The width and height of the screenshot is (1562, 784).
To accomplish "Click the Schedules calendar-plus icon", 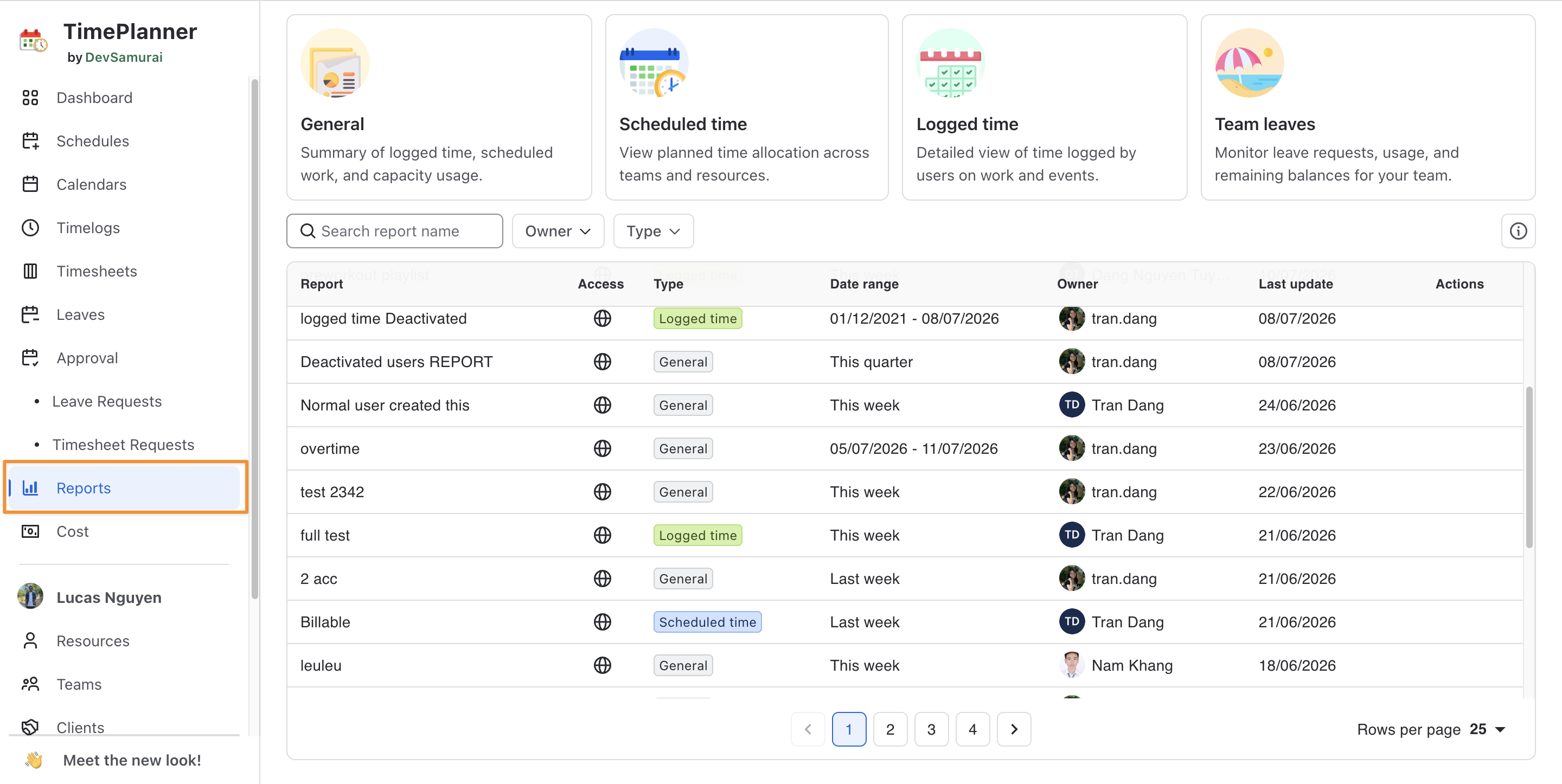I will pos(30,142).
